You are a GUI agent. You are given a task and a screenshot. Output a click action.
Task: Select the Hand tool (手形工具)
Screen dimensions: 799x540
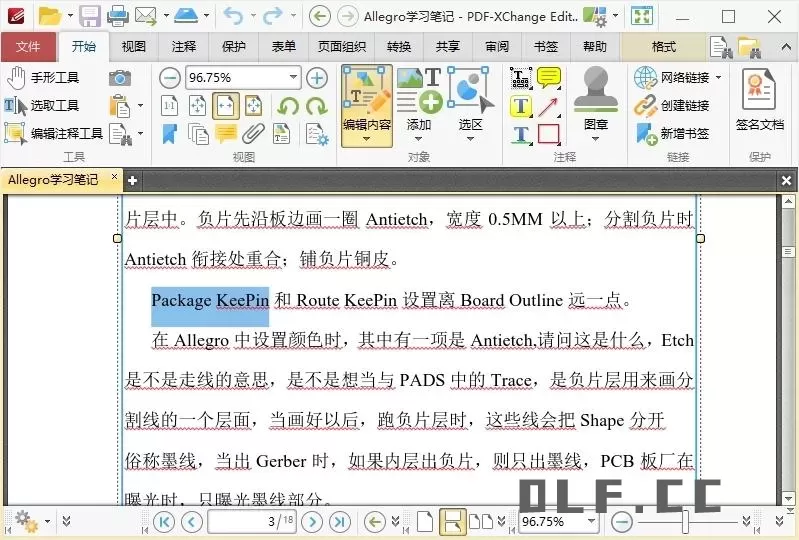(43, 77)
